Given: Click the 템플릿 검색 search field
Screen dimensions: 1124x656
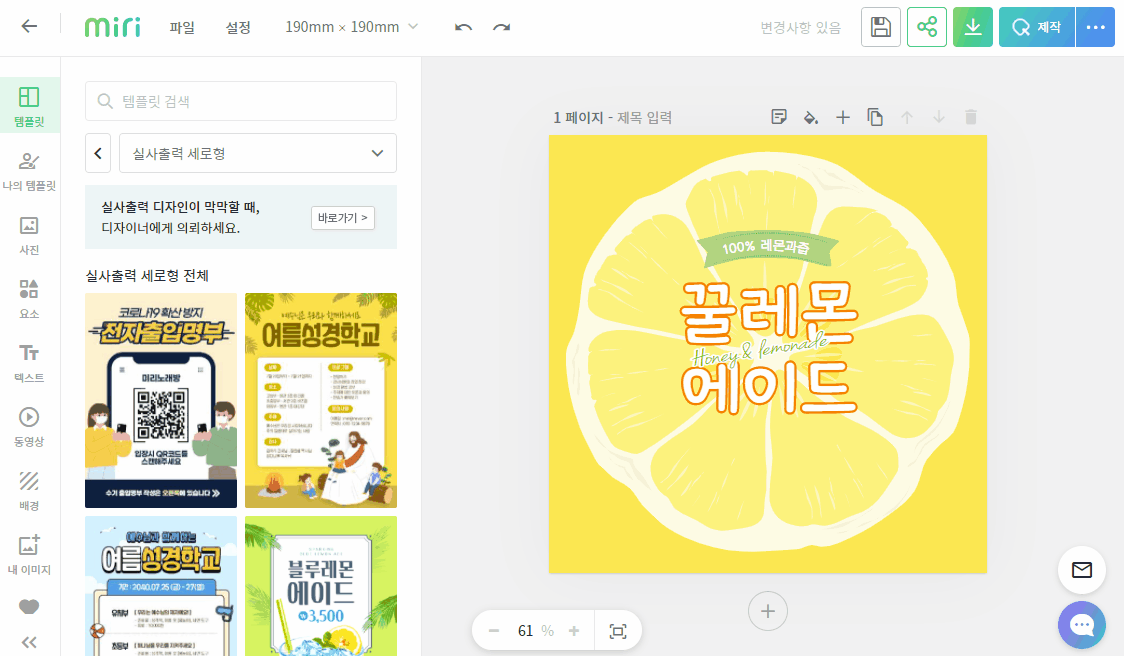Looking at the screenshot, I should [241, 101].
